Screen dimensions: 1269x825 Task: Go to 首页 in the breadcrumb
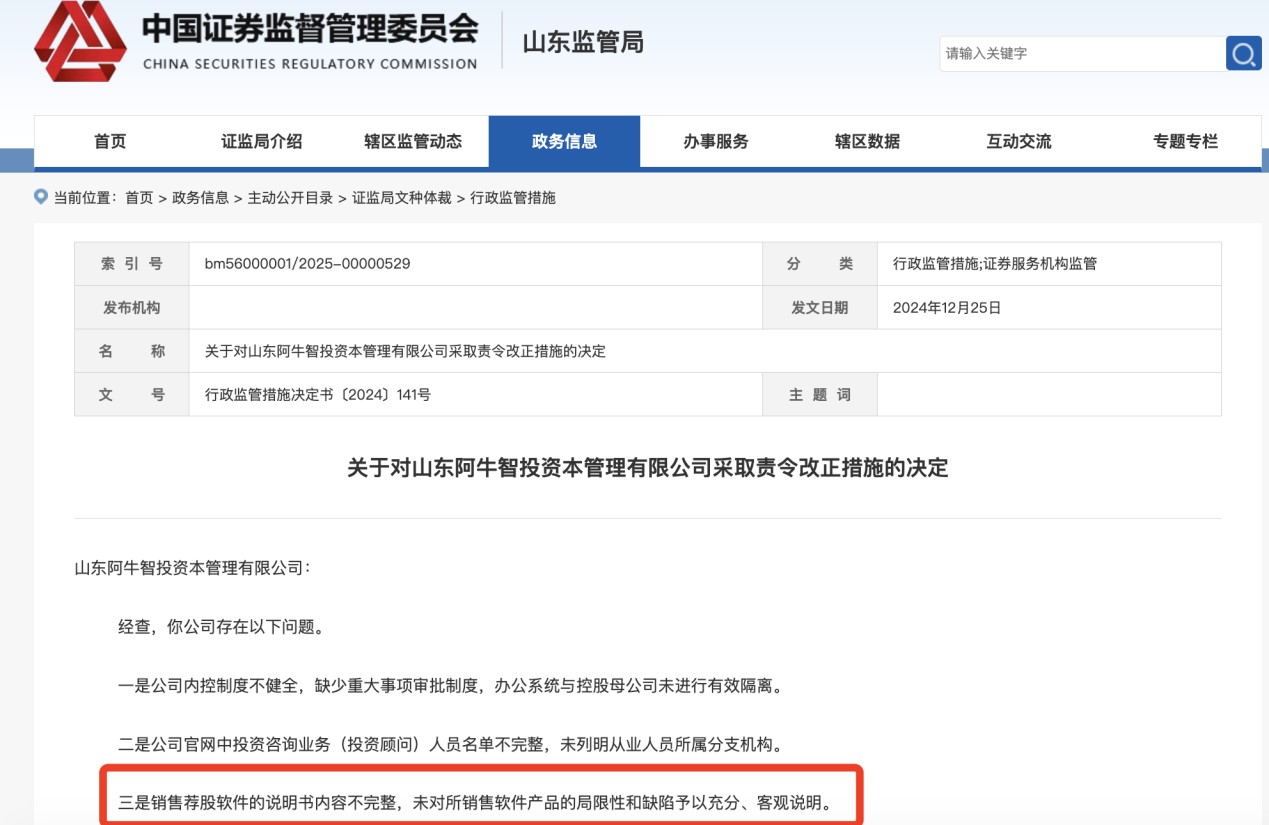coord(139,198)
